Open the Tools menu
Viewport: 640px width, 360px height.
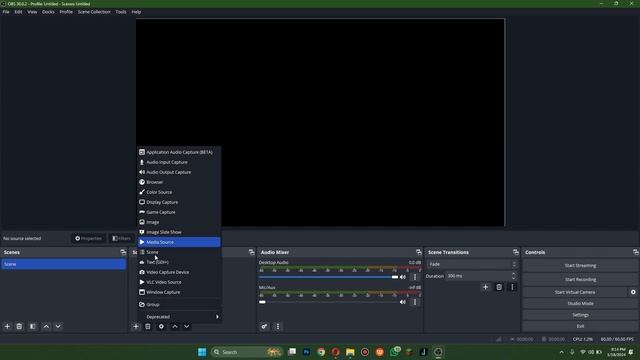click(x=121, y=12)
